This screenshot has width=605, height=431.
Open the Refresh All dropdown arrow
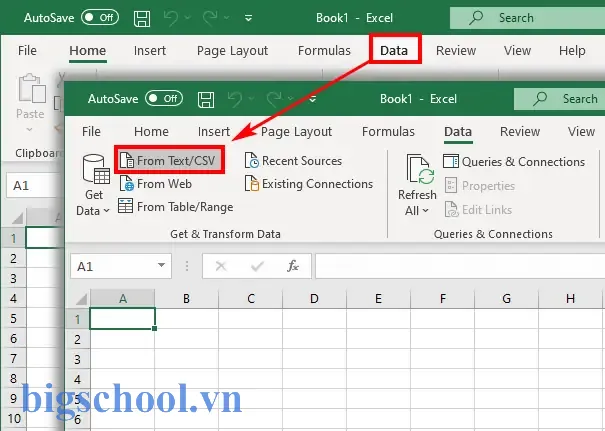pyautogui.click(x=426, y=211)
